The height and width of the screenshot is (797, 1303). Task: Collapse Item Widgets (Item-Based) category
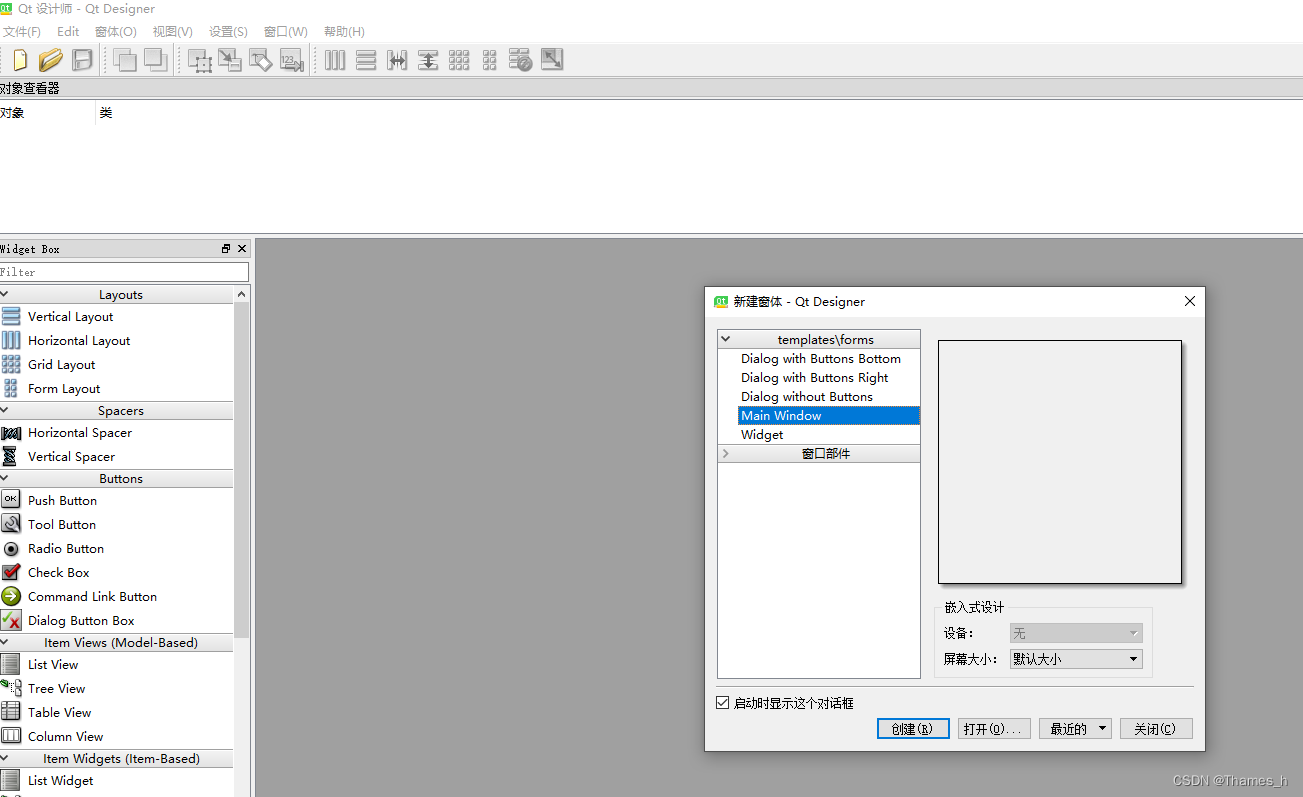click(x=5, y=758)
